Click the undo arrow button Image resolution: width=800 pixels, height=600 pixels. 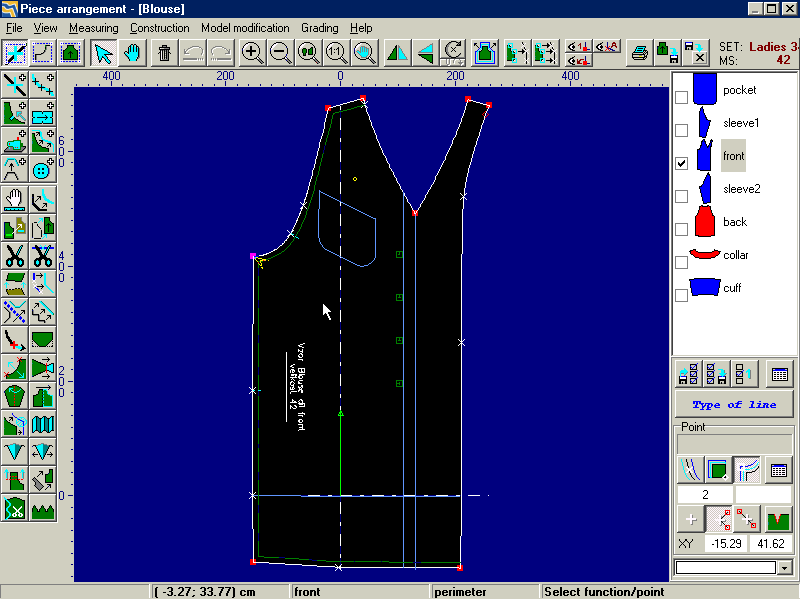click(193, 53)
